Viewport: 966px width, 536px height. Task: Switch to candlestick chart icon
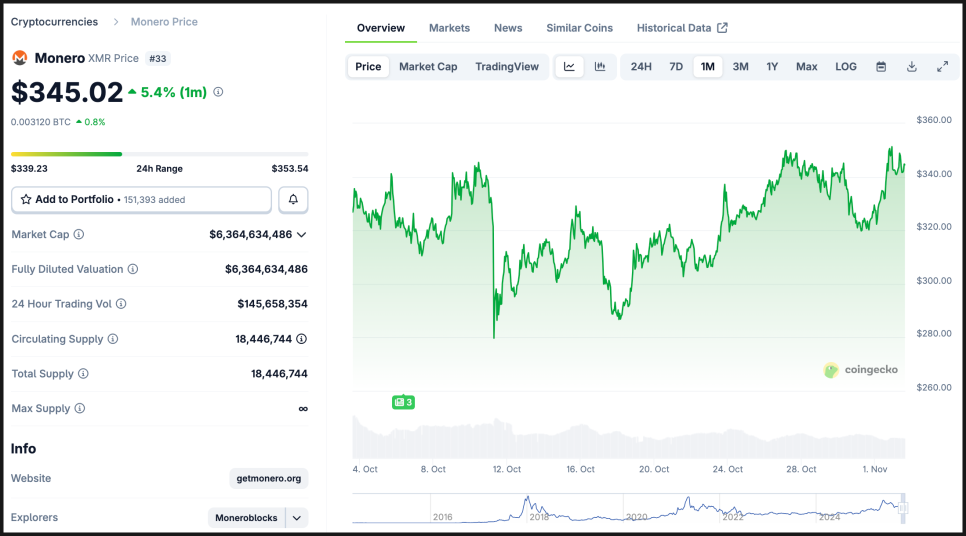click(600, 67)
